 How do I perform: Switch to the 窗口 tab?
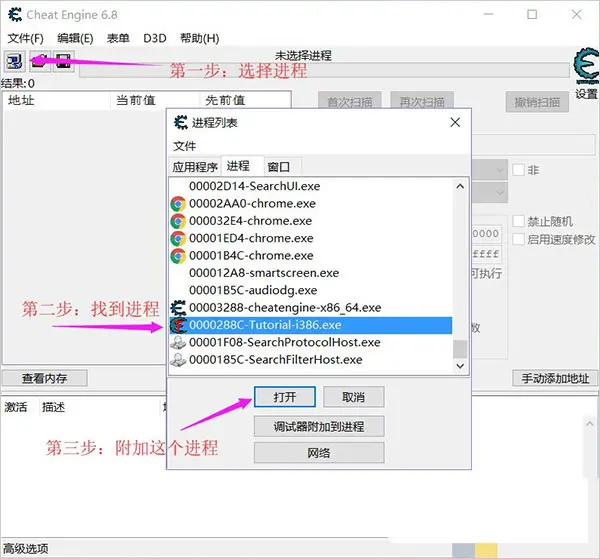click(279, 166)
